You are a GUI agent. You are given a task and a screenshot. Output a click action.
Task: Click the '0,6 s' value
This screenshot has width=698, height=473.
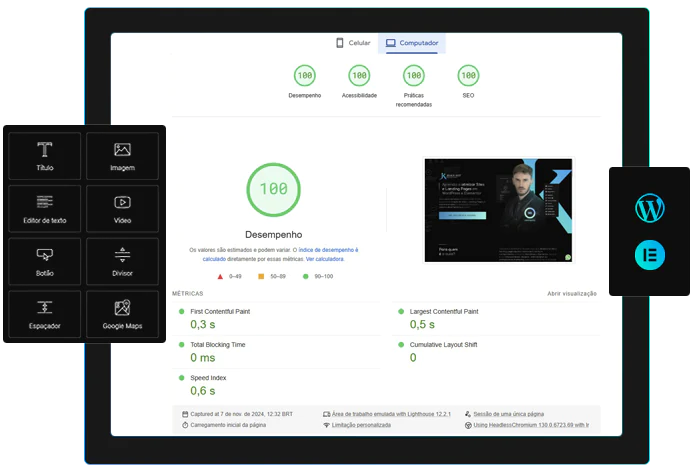[x=203, y=391]
